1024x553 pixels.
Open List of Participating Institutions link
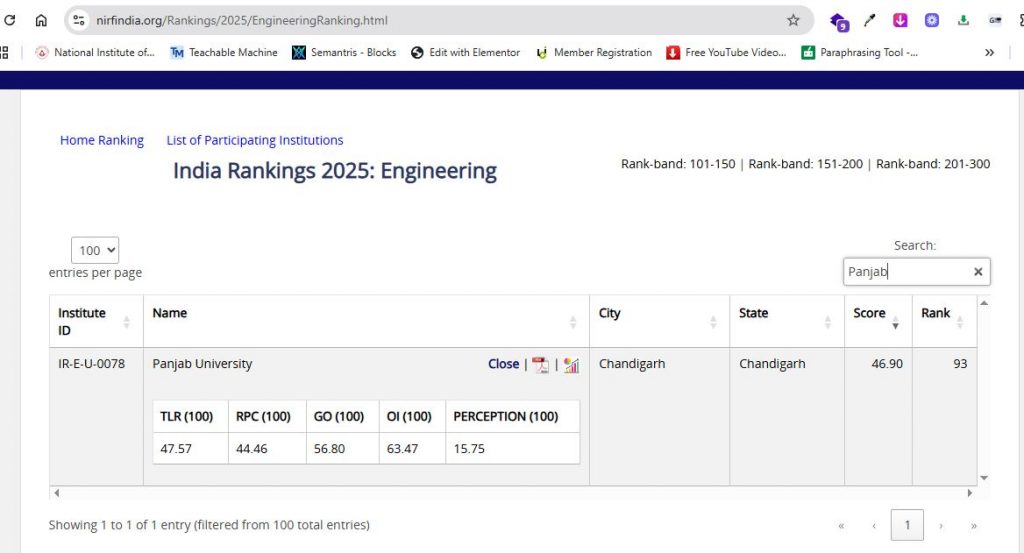pos(254,140)
